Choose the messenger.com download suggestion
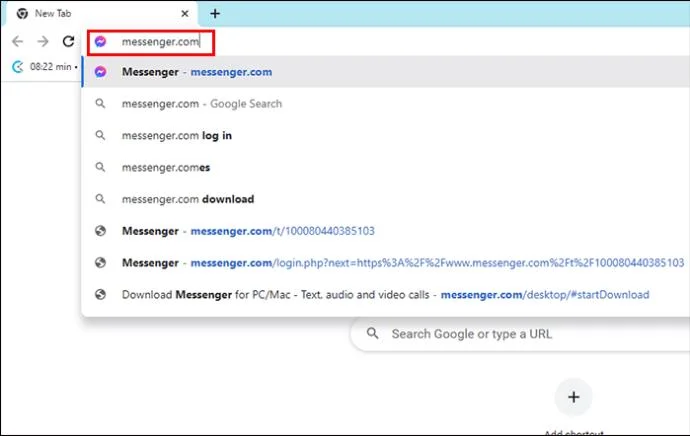This screenshot has width=690, height=436. pyautogui.click(x=385, y=199)
